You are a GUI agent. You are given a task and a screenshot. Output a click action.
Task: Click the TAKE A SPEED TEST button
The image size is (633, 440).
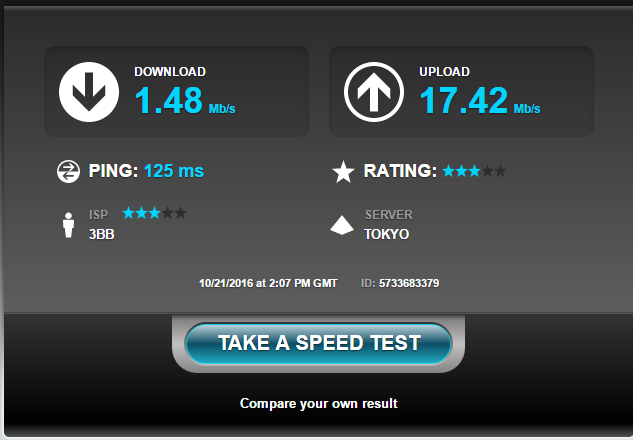(319, 344)
